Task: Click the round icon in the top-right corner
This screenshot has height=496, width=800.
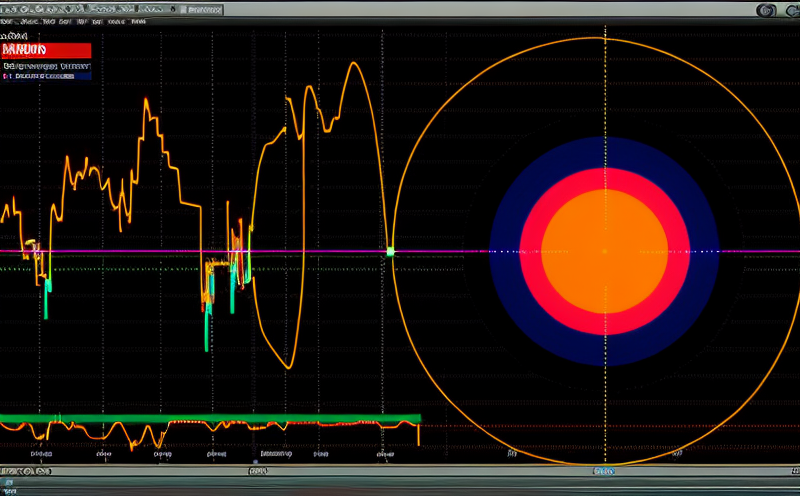Action: tap(766, 10)
